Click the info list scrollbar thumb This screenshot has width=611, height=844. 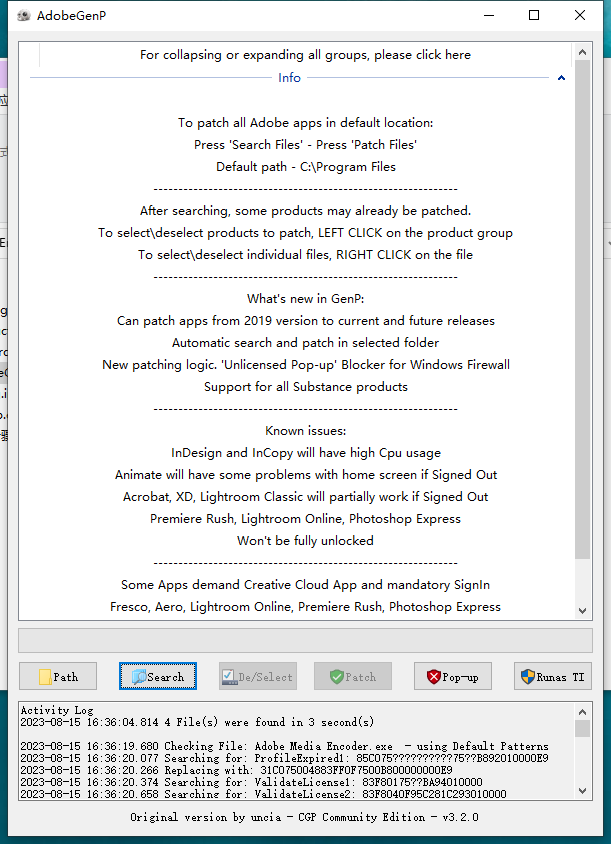(x=582, y=310)
